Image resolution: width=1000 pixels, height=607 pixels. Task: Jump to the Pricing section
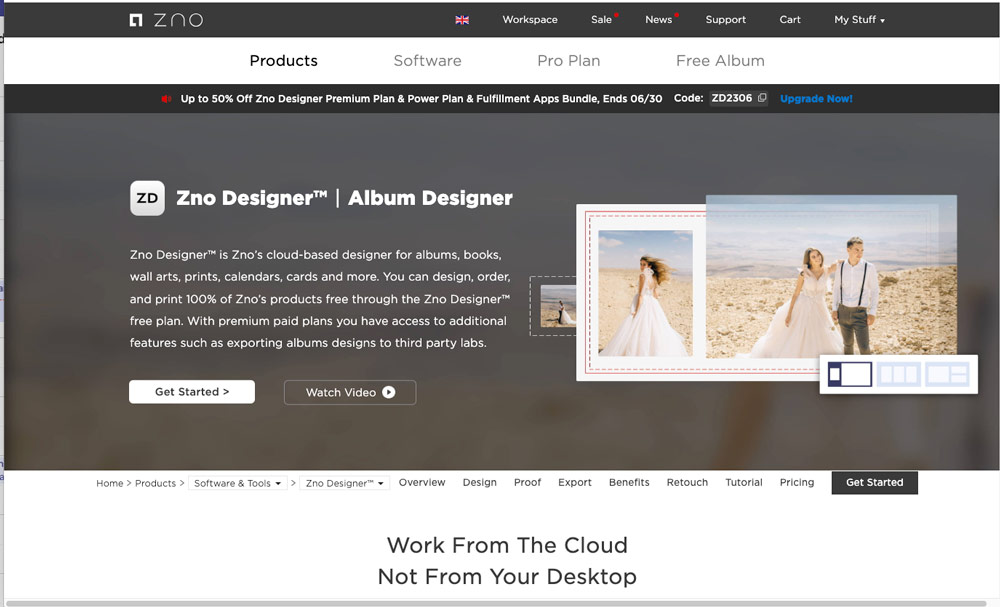(797, 483)
